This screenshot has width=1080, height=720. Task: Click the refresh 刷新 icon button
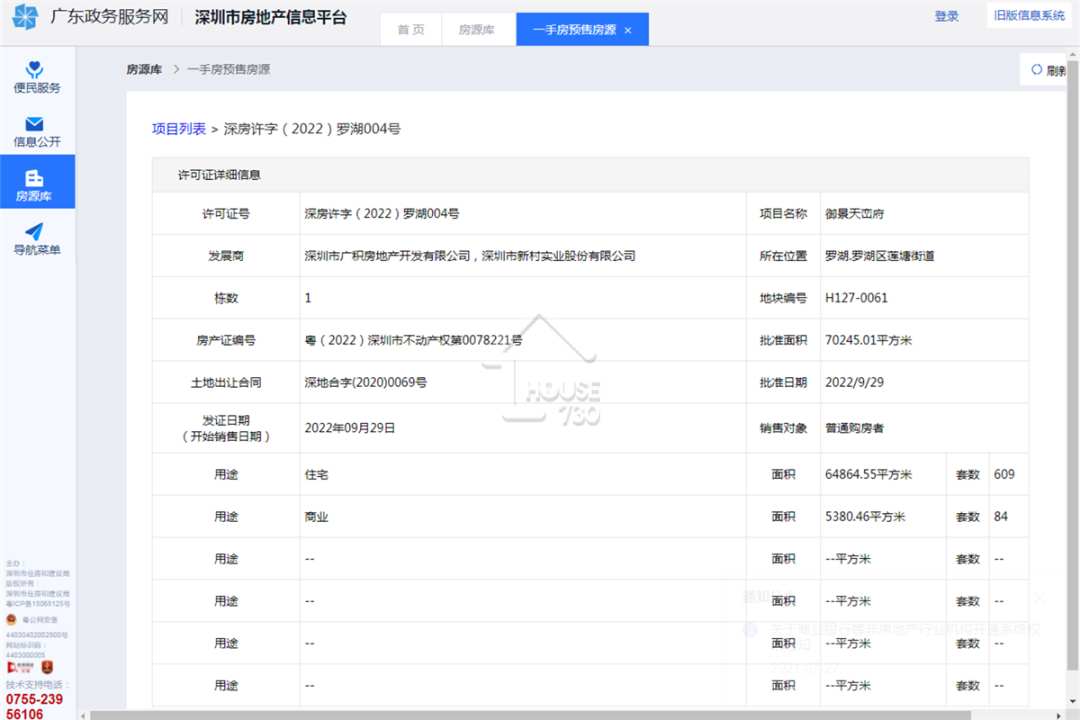click(x=1037, y=70)
